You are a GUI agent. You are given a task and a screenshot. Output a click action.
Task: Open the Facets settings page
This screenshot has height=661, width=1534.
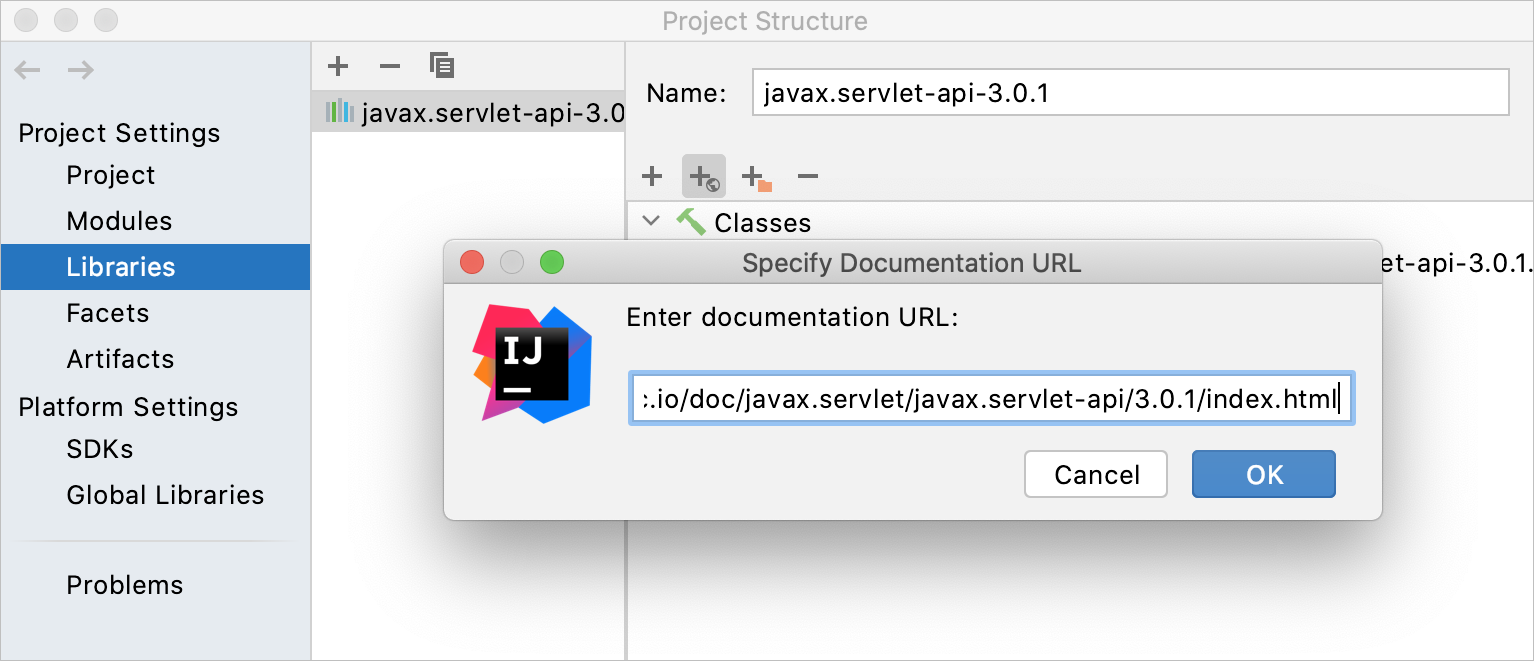click(107, 313)
